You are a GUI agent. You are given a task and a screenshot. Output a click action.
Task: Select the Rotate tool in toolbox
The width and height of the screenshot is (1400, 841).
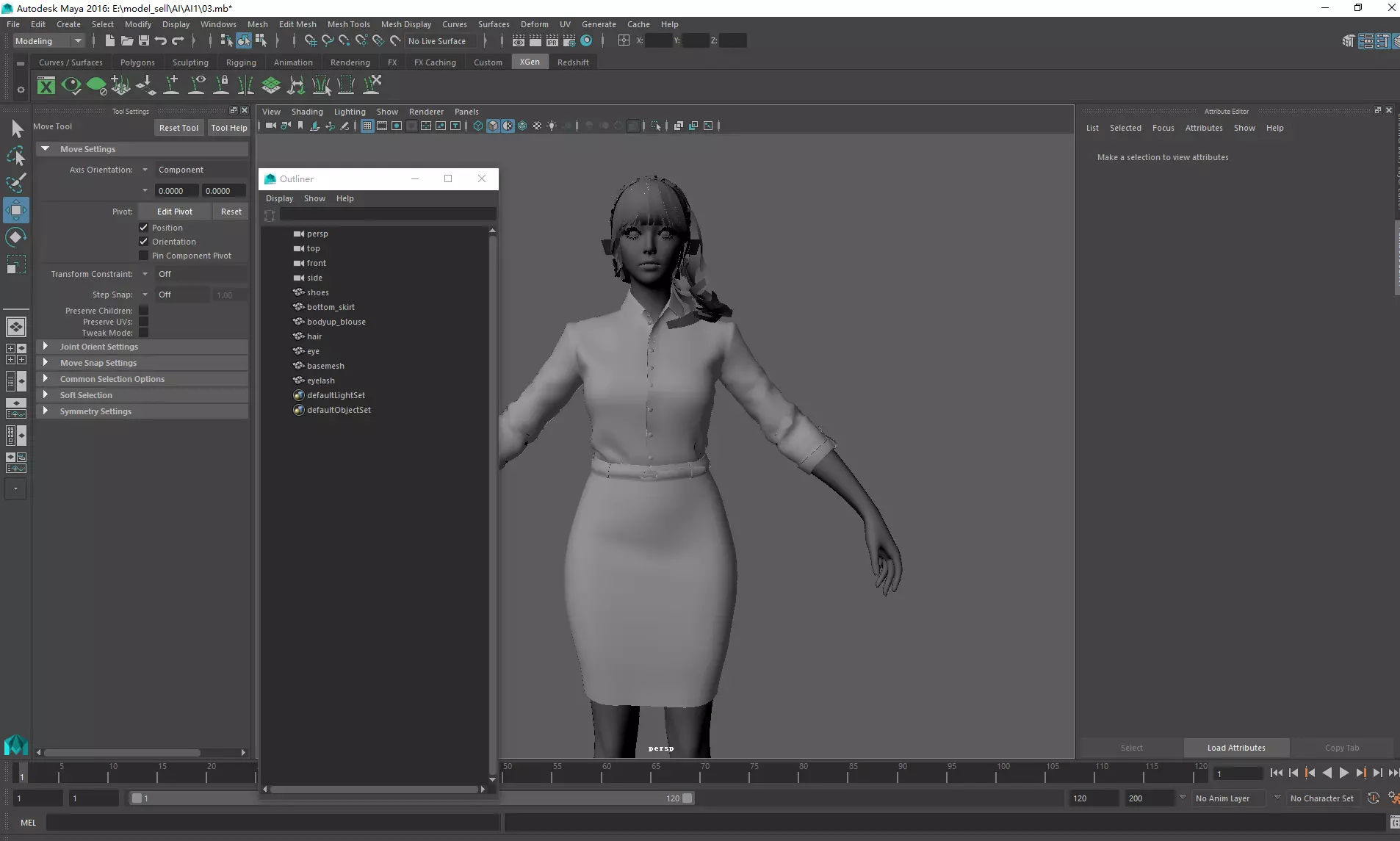(x=16, y=237)
